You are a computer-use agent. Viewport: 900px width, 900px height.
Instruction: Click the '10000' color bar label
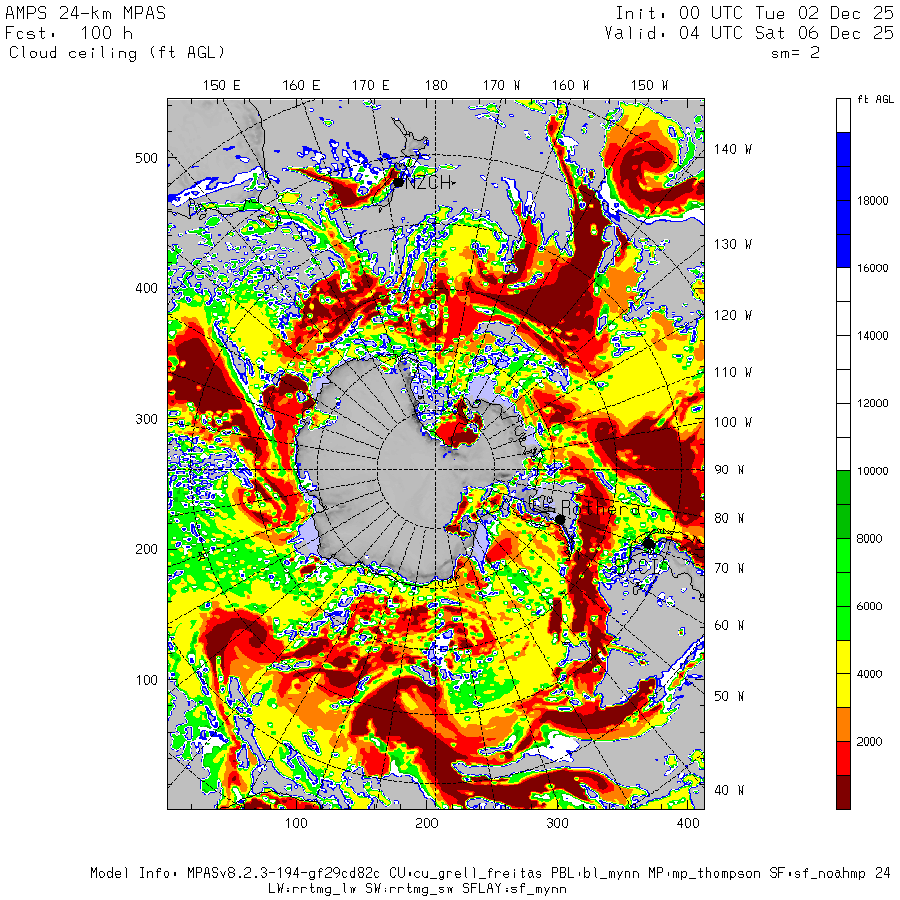click(x=872, y=471)
